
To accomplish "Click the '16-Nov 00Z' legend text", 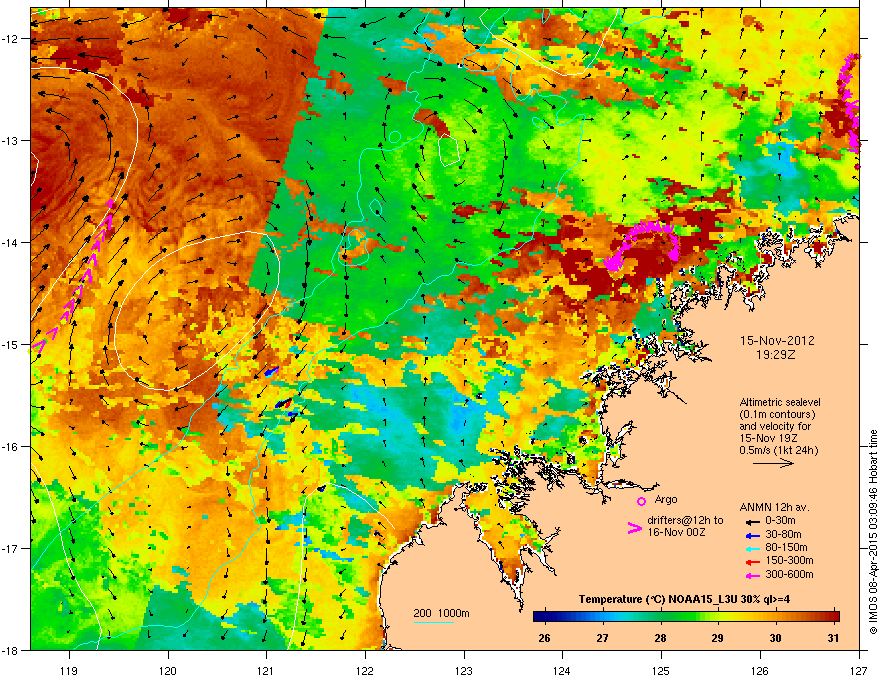I will point(676,532).
